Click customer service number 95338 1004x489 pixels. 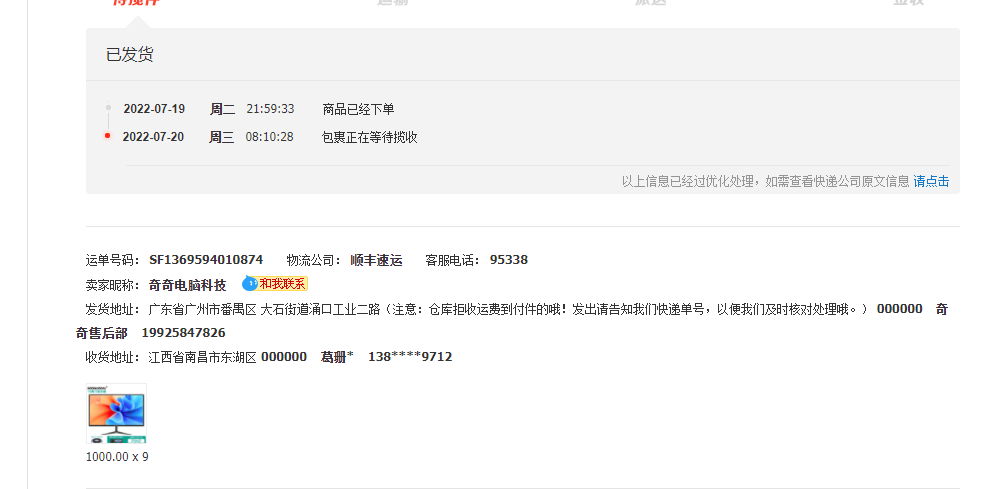[509, 260]
